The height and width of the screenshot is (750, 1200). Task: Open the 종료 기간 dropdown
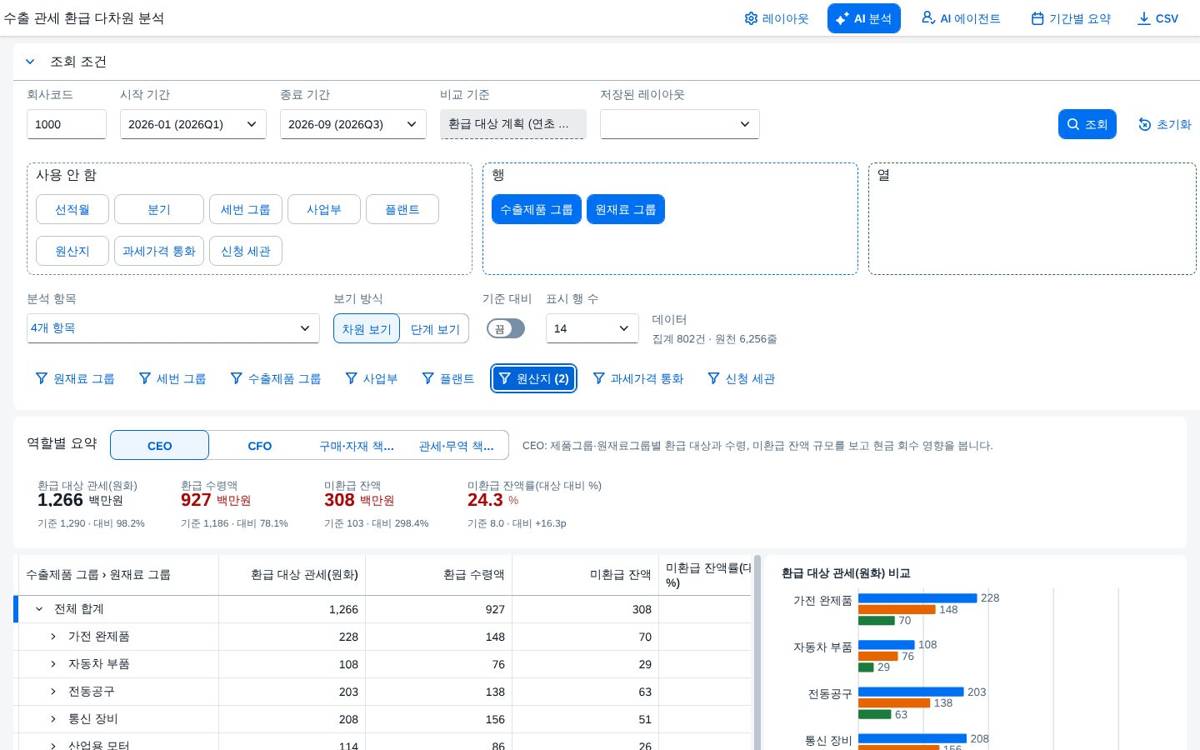tap(353, 124)
